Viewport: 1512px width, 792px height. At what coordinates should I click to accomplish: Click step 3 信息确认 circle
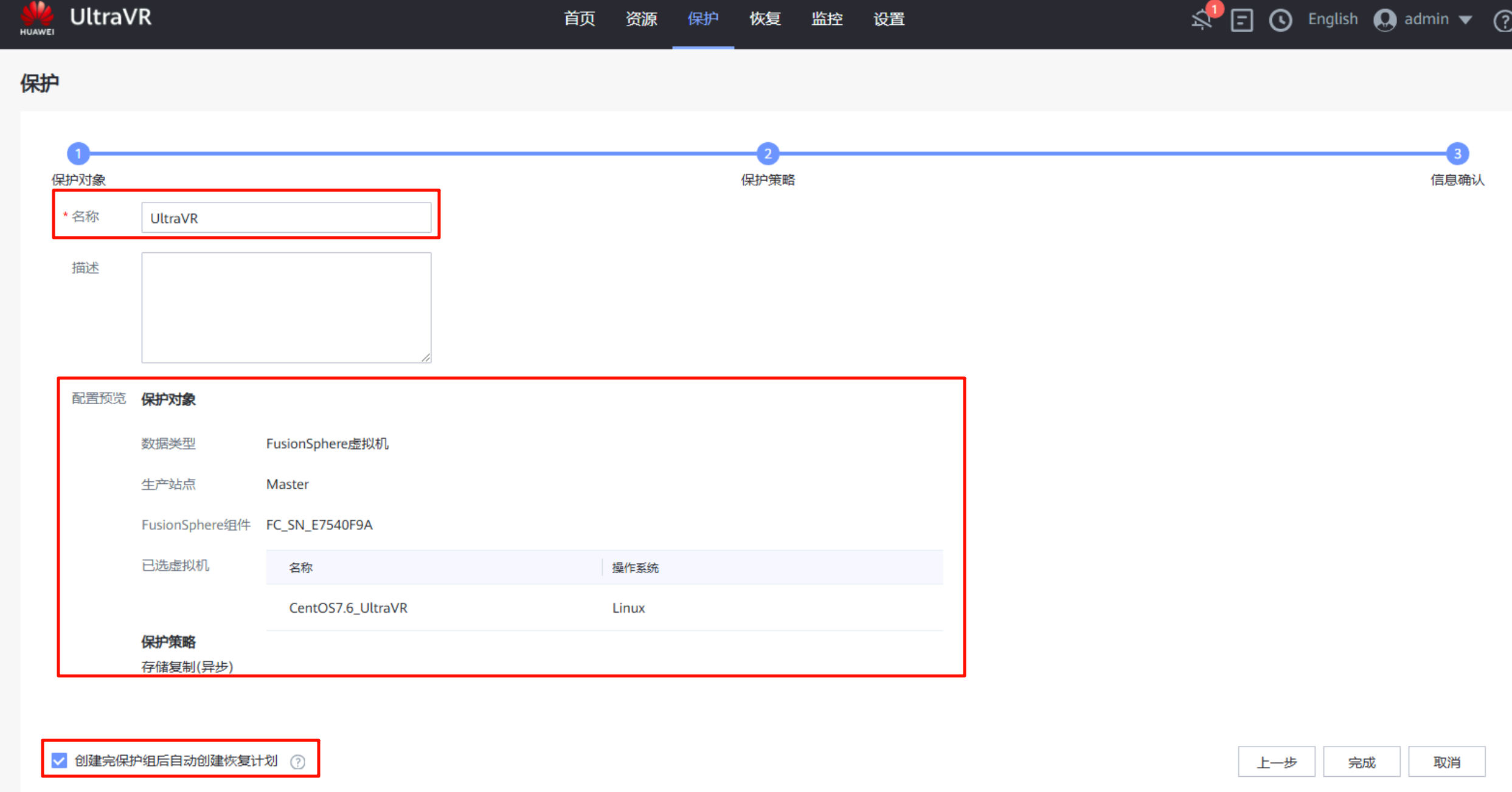pos(1457,154)
